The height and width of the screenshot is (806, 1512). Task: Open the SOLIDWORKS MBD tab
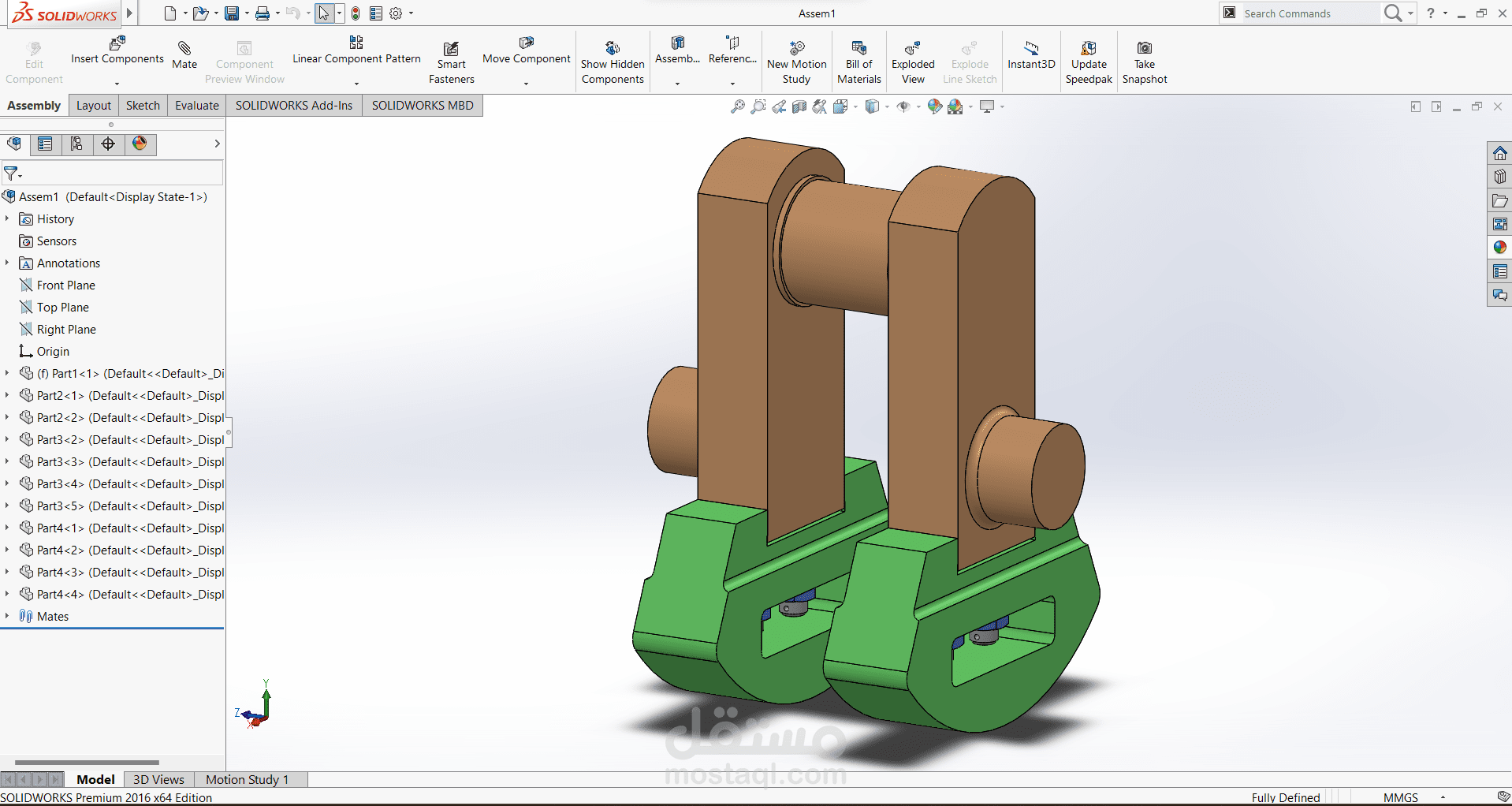423,106
